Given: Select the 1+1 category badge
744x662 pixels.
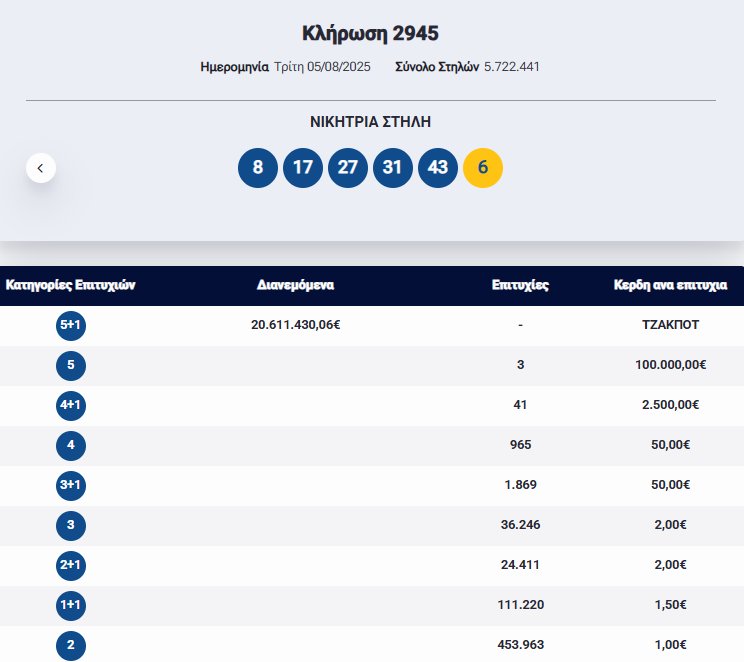Looking at the screenshot, I should pyautogui.click(x=71, y=605).
